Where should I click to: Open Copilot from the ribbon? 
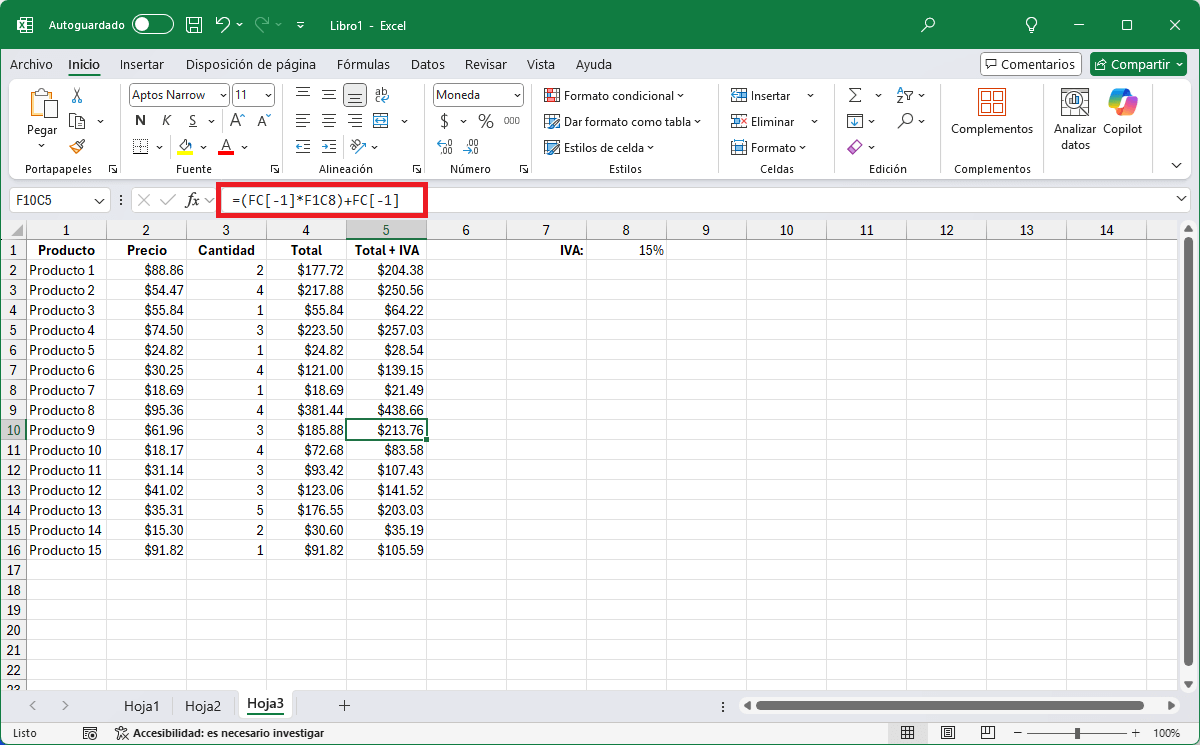(x=1122, y=112)
